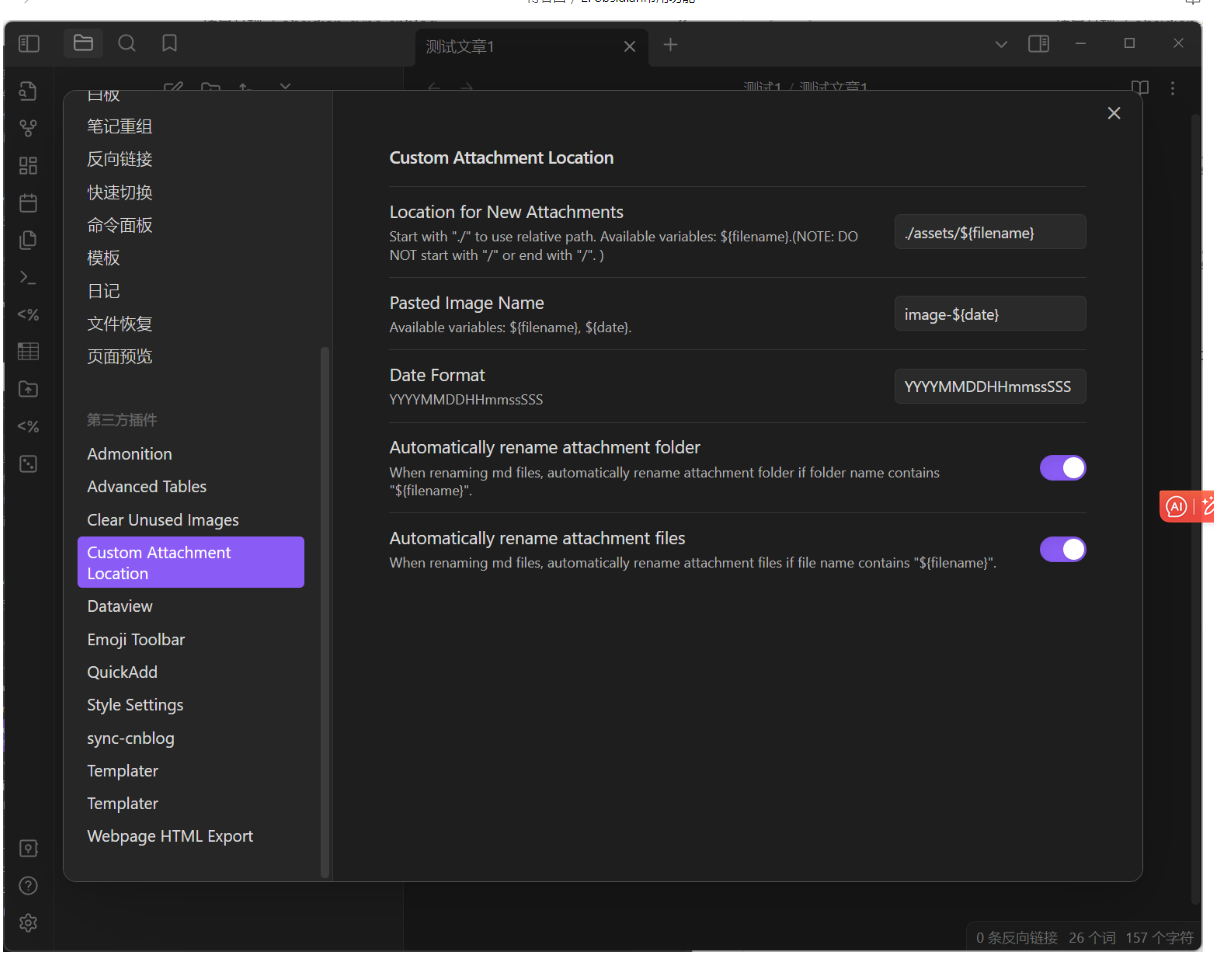
Task: Toggle Automatically rename attachment files switch
Action: [x=1063, y=549]
